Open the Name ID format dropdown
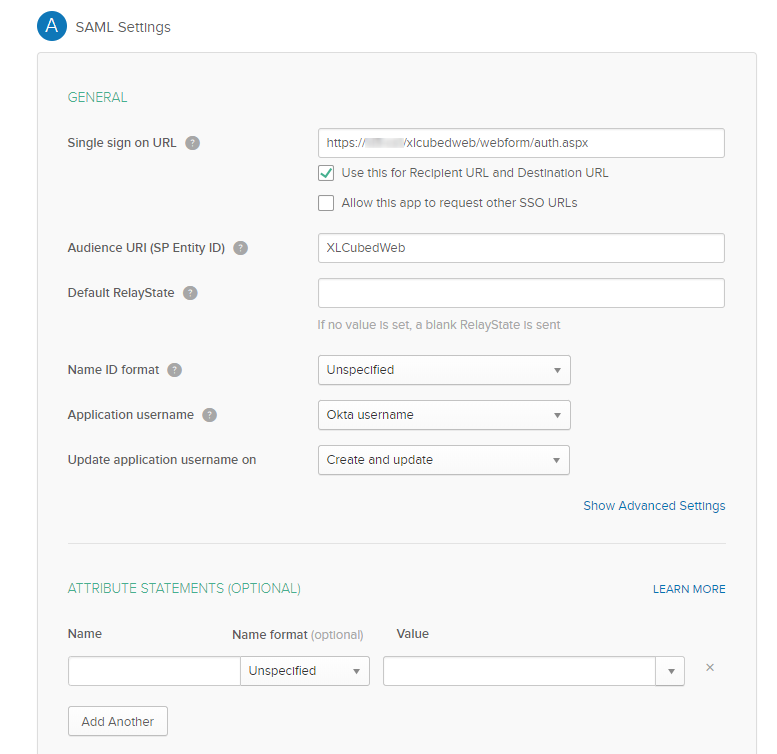Screen dimensions: 777x754 [444, 370]
